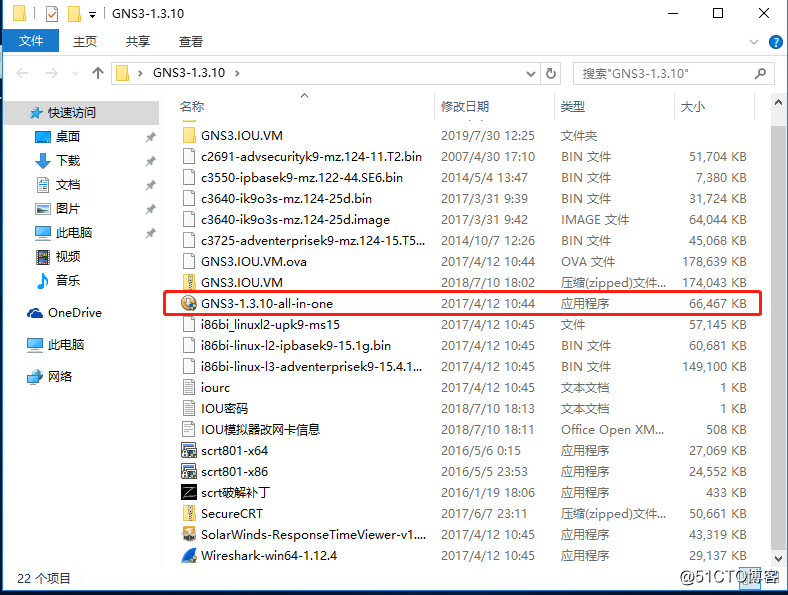Click the Forward navigation arrow

tap(52, 73)
